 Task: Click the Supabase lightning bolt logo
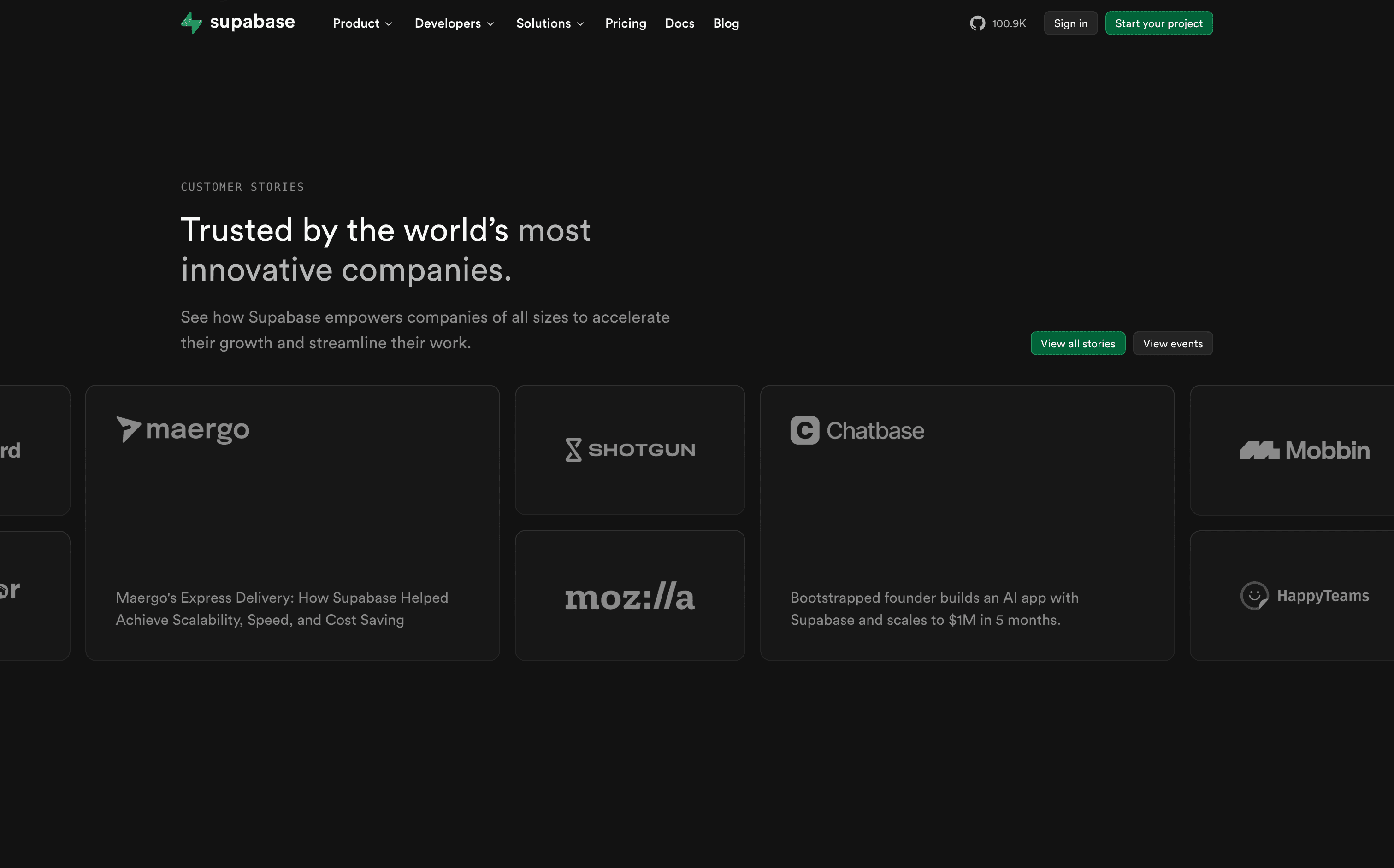[x=191, y=23]
